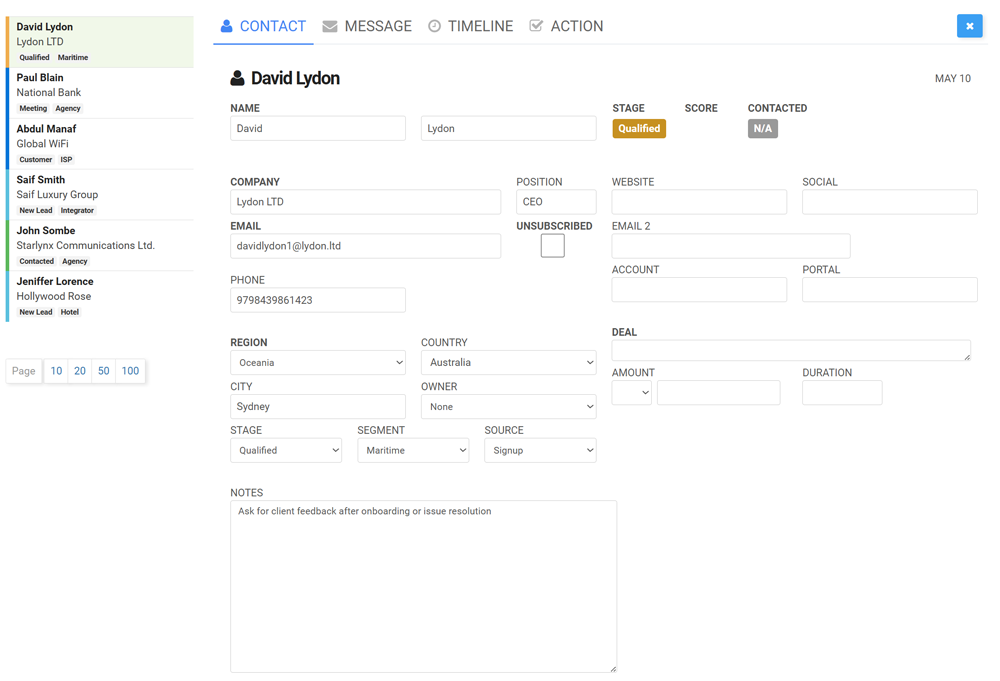Viewport: 1000px width, 681px height.
Task: Open the Source dropdown showing Signup
Action: click(x=540, y=451)
